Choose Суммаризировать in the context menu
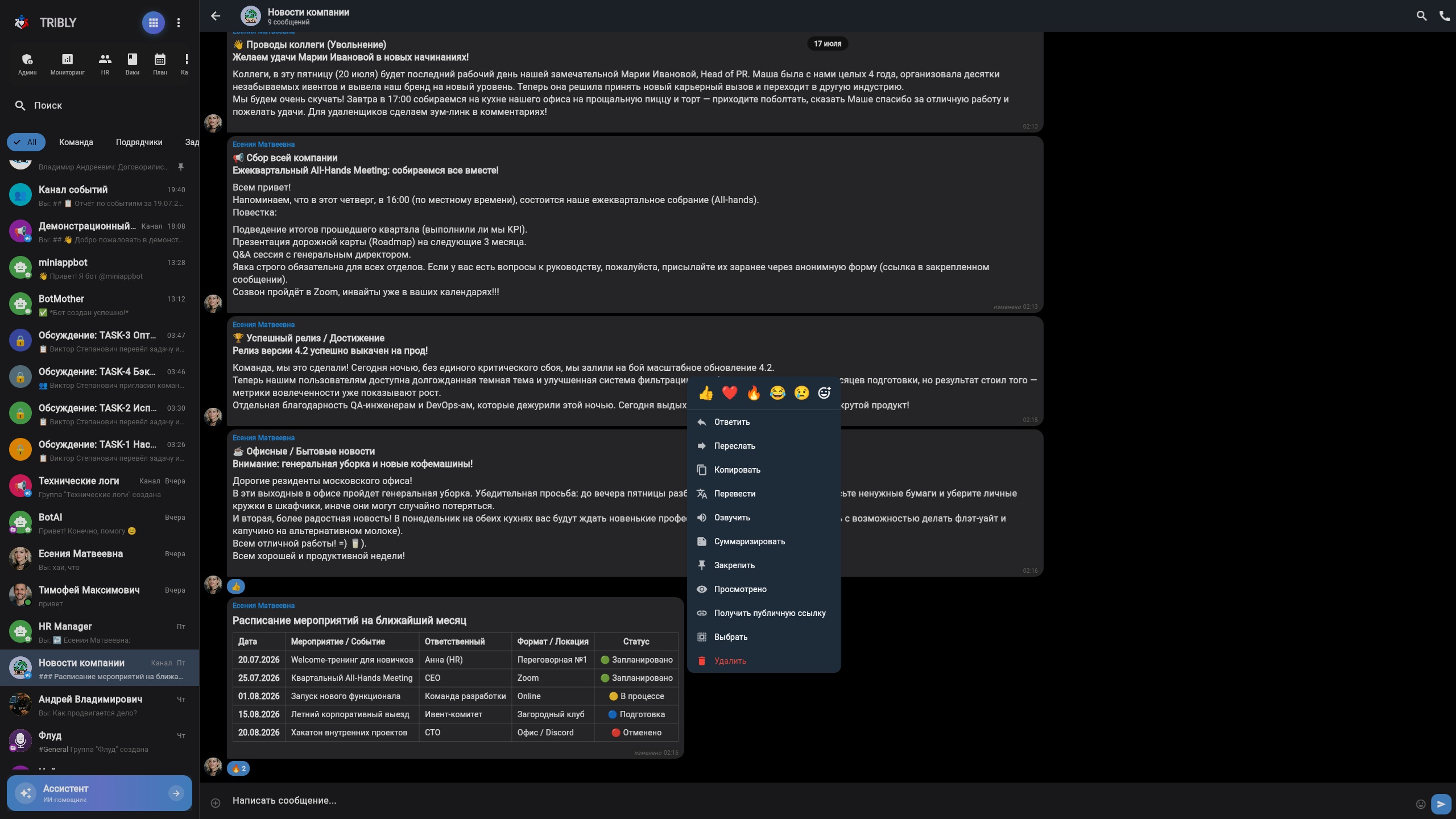 click(764, 541)
